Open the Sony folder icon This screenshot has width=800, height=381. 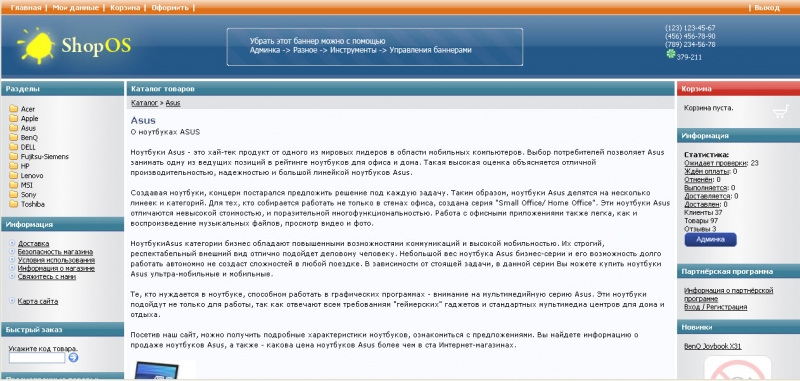(13, 194)
